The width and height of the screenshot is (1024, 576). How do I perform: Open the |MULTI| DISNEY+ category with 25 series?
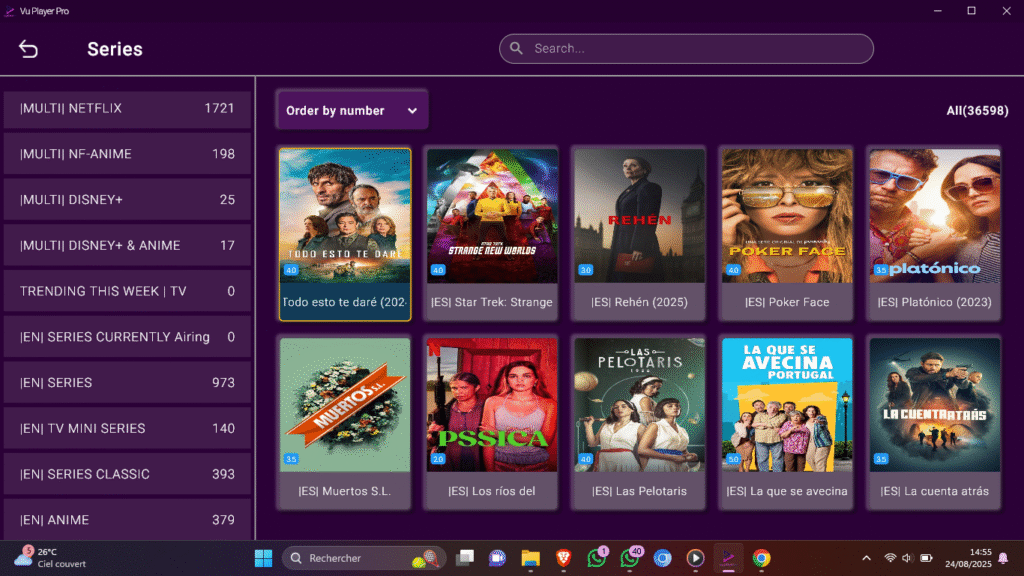tap(127, 200)
